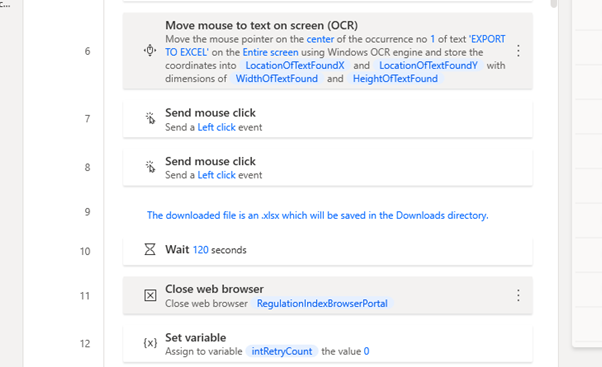
Task: Click the hourglass Wait icon
Action: coord(150,250)
